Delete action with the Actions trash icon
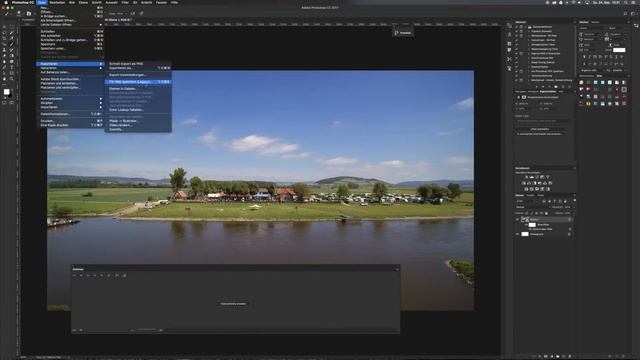Viewport: 640px width, 360px height. (569, 87)
